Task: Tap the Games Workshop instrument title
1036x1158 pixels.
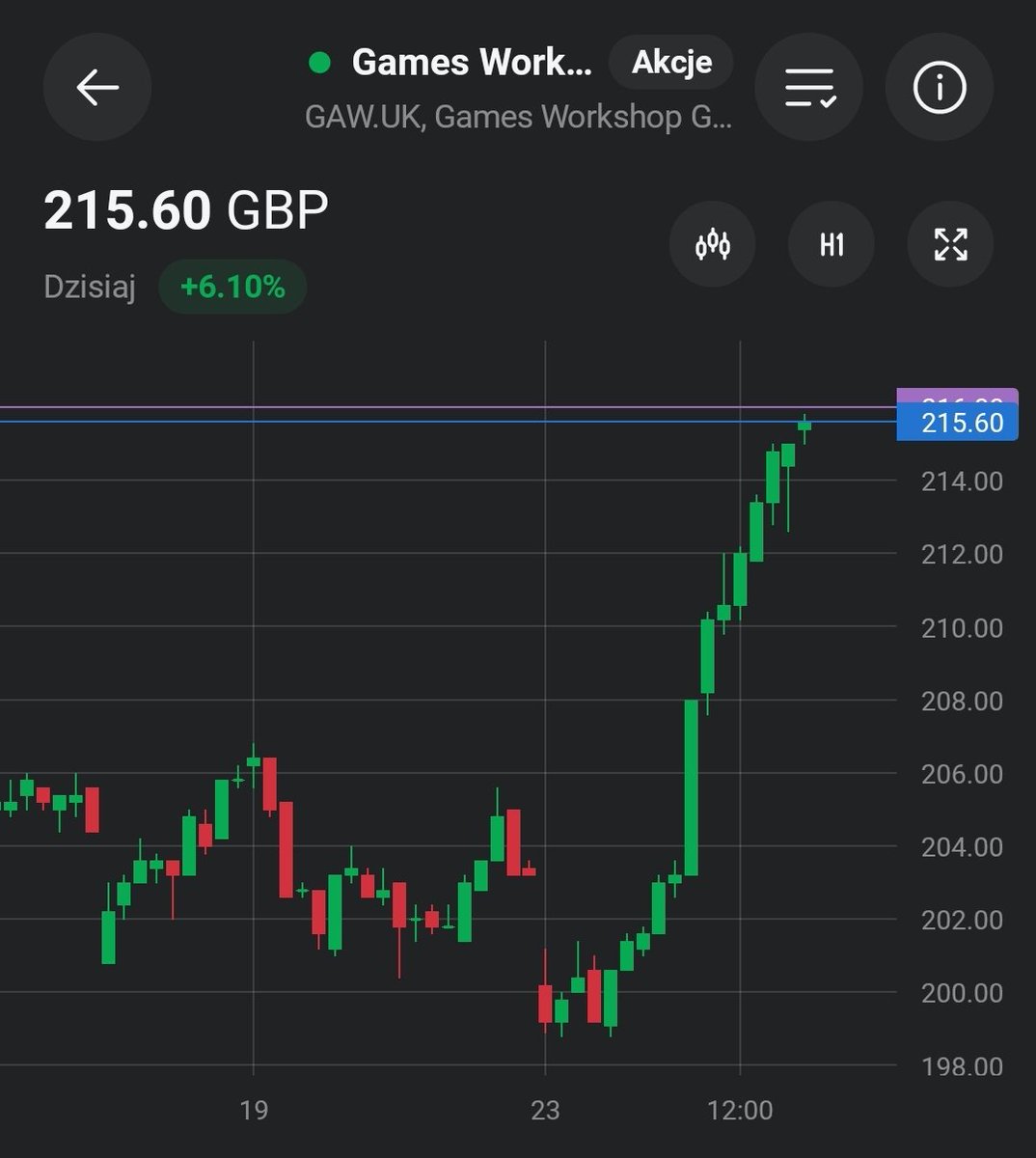Action: (472, 63)
